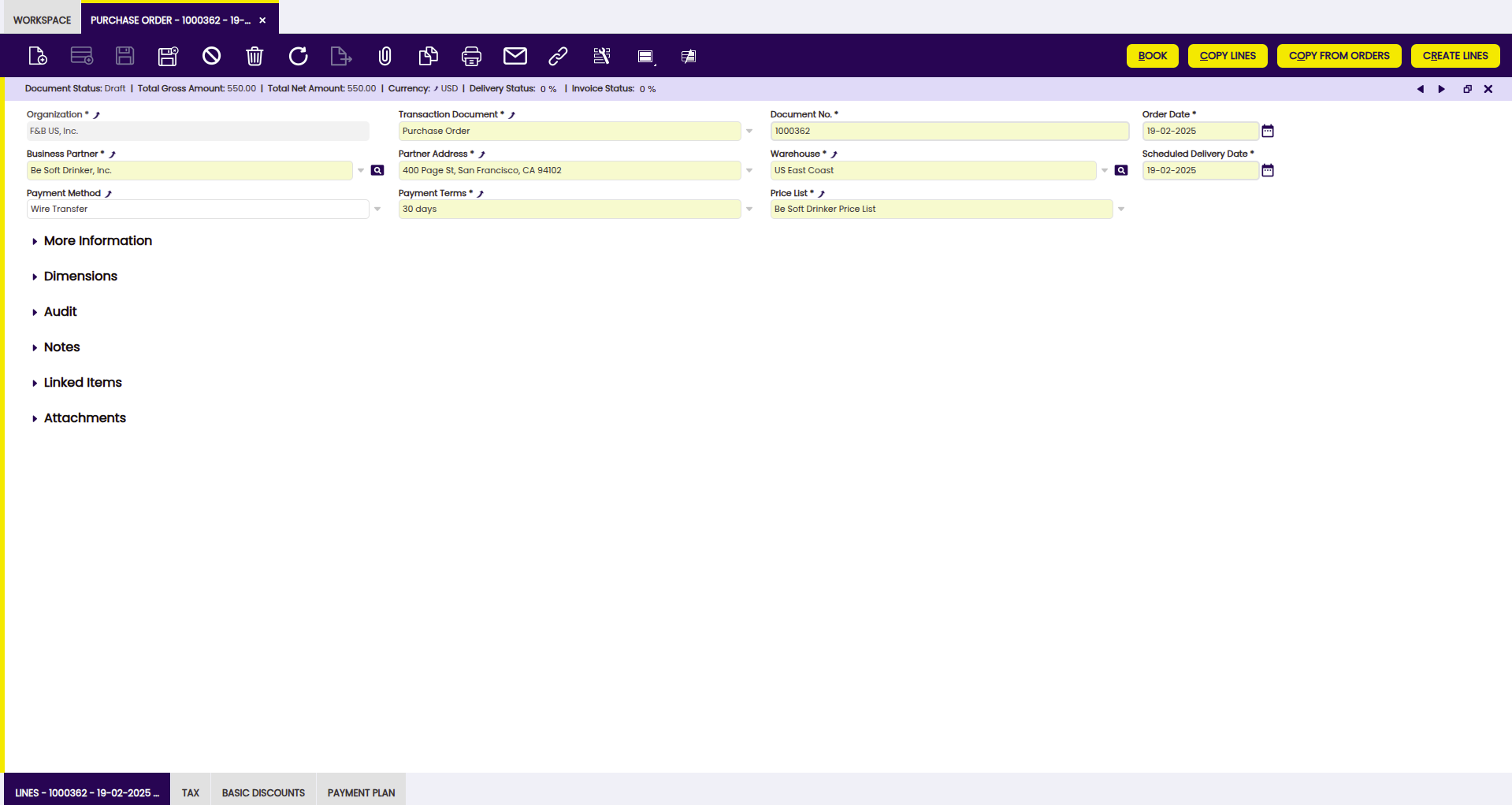Click the Scheduled Delivery Date input field

[1200, 170]
